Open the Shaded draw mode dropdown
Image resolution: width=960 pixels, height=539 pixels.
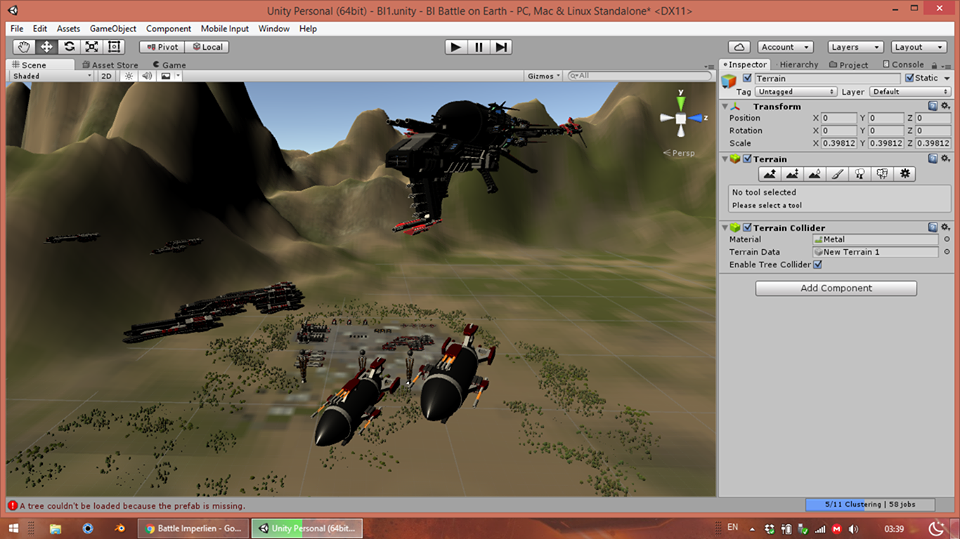[x=51, y=76]
